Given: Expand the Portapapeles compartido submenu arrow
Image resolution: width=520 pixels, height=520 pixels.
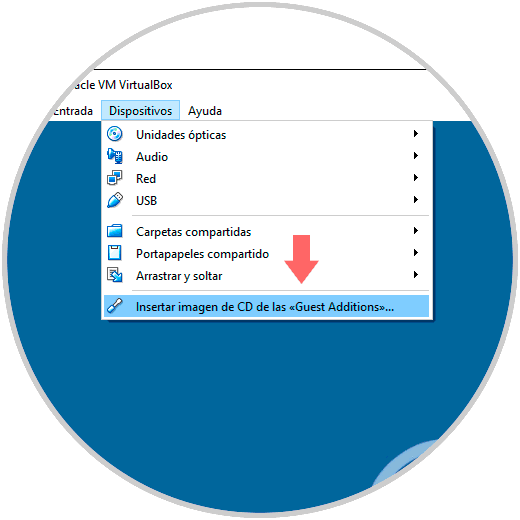Looking at the screenshot, I should click(415, 253).
